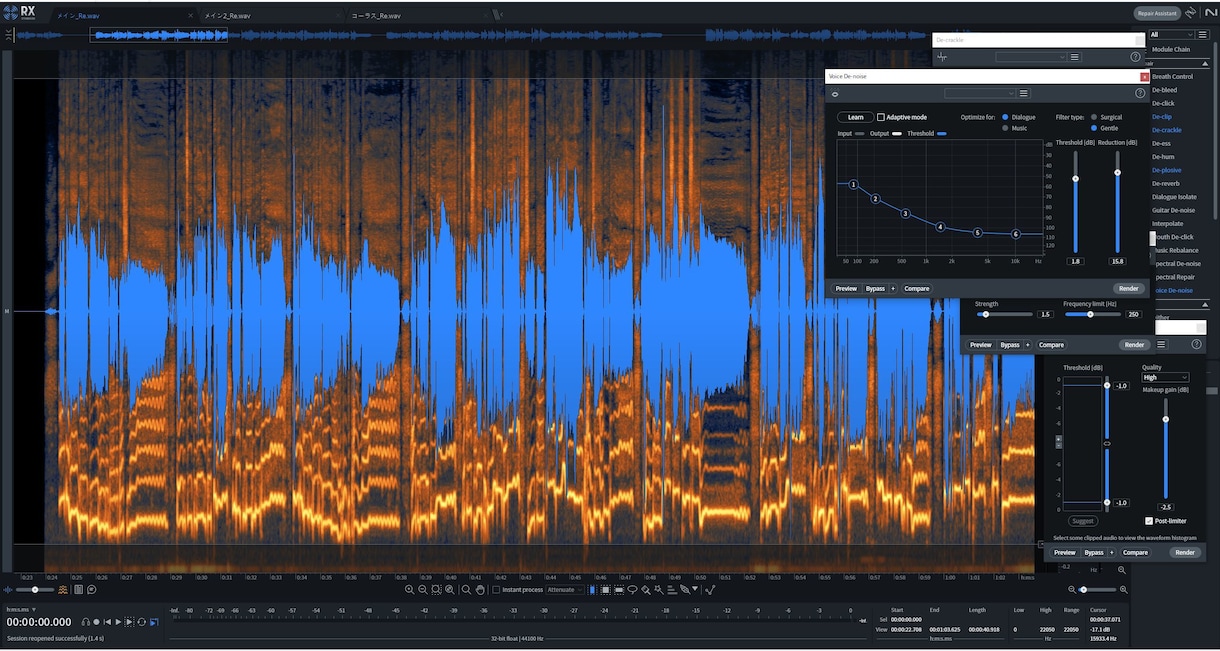Viewport: 1220px width, 651px height.
Task: Open Voice De-noise preset menu icon
Action: [1024, 93]
